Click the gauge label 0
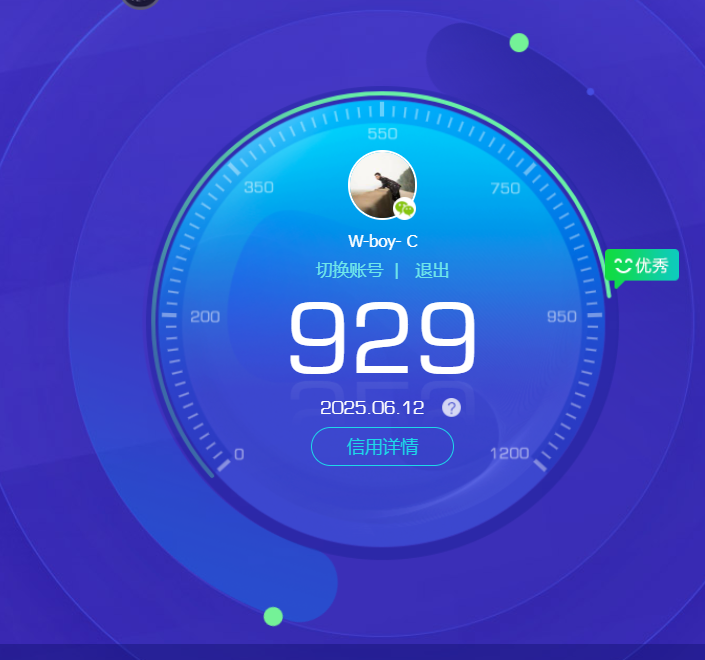 click(x=239, y=454)
